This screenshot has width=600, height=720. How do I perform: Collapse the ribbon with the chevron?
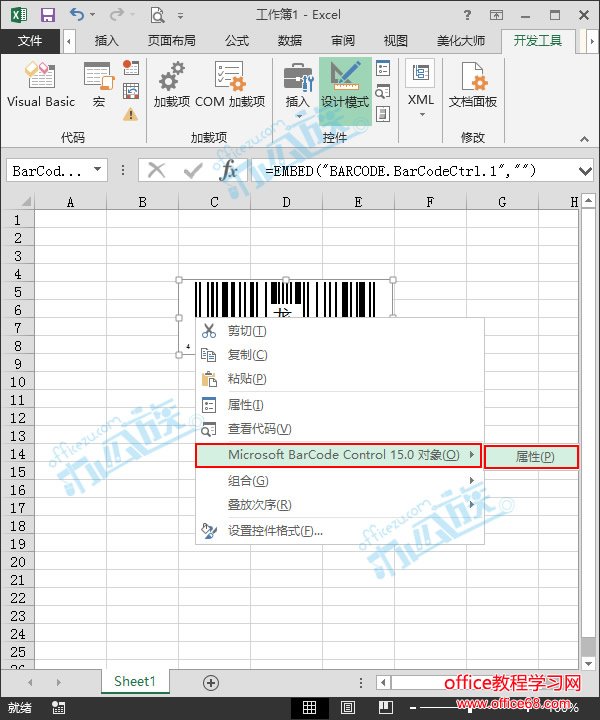[x=584, y=139]
